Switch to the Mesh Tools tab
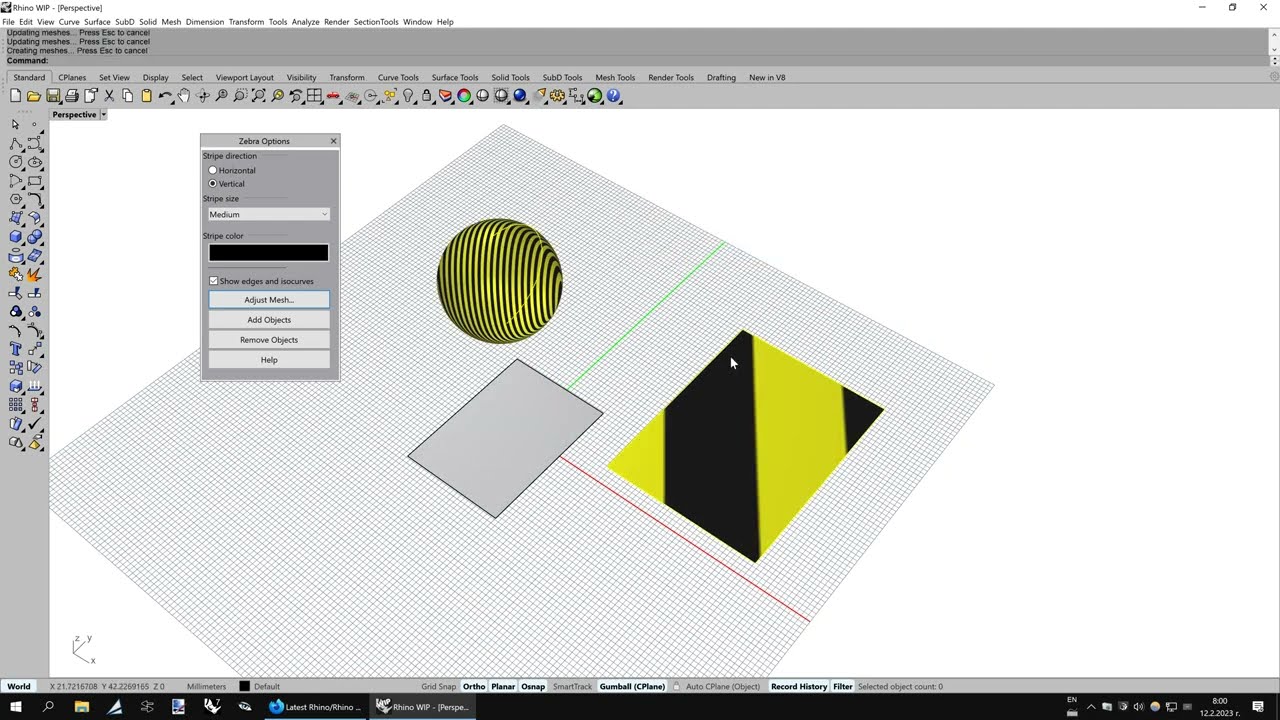 pos(615,77)
